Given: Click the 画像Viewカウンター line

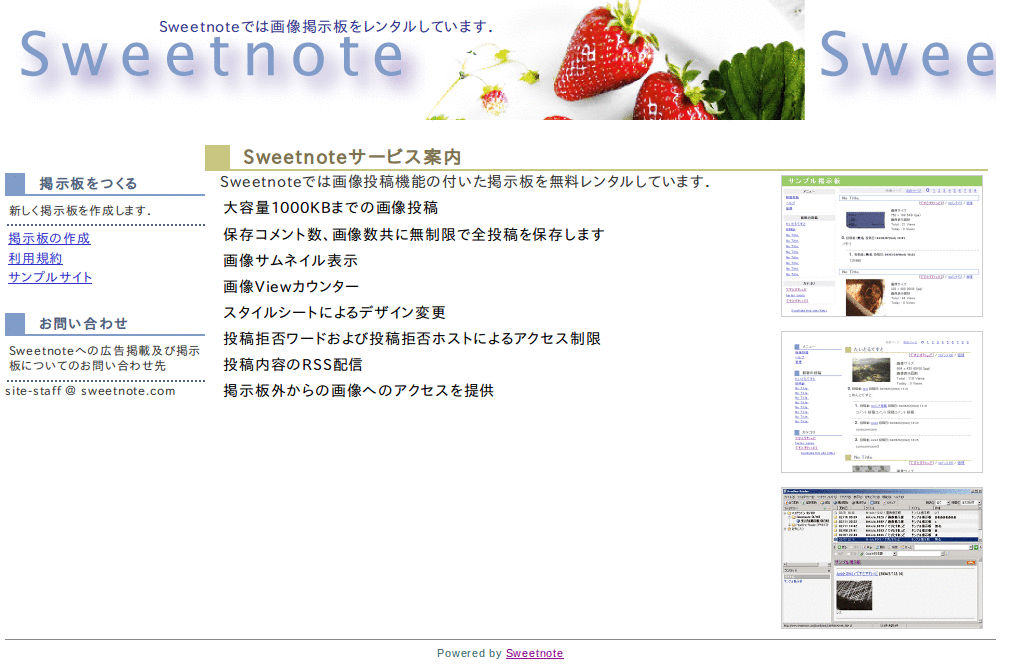Looking at the screenshot, I should coord(291,287).
